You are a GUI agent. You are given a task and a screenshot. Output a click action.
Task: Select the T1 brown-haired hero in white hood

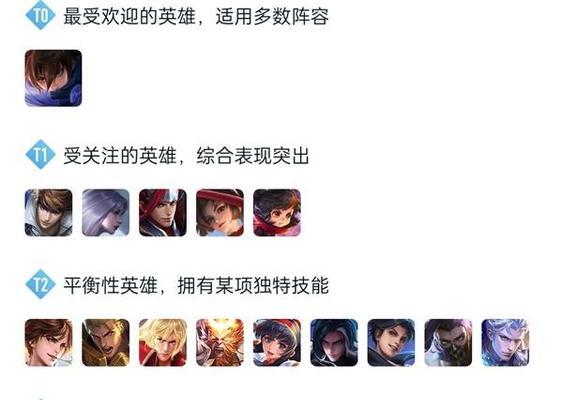pyautogui.click(x=48, y=213)
